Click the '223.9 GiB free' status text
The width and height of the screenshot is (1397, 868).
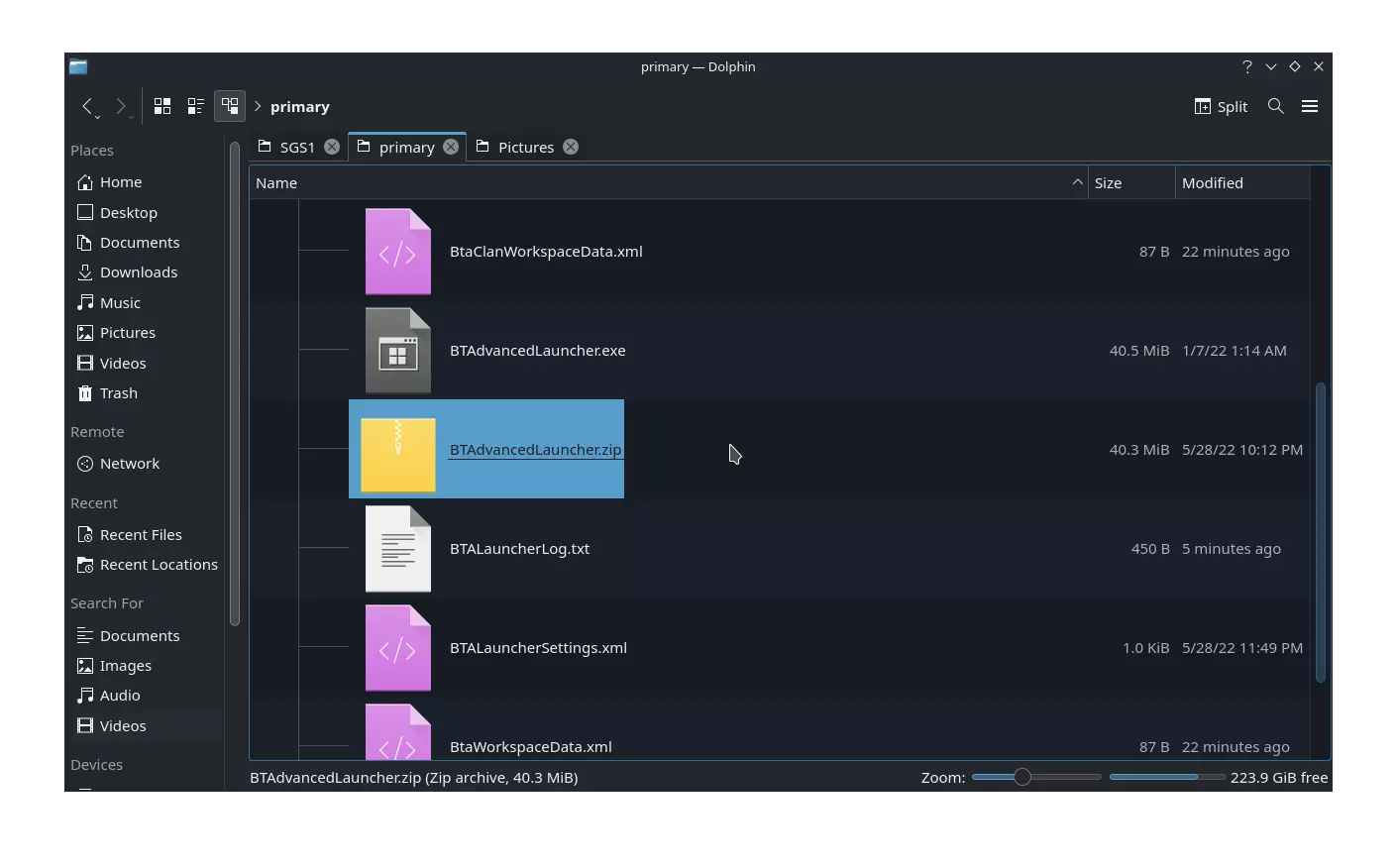[x=1279, y=778]
